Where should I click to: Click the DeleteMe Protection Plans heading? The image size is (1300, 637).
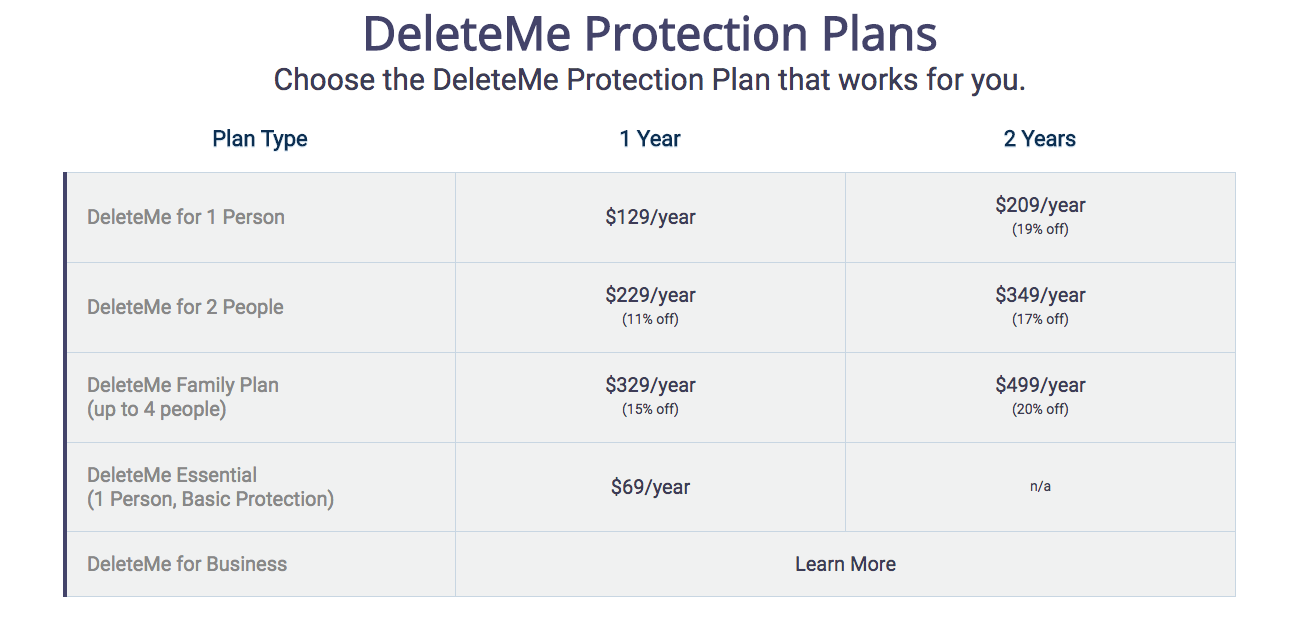pos(650,34)
